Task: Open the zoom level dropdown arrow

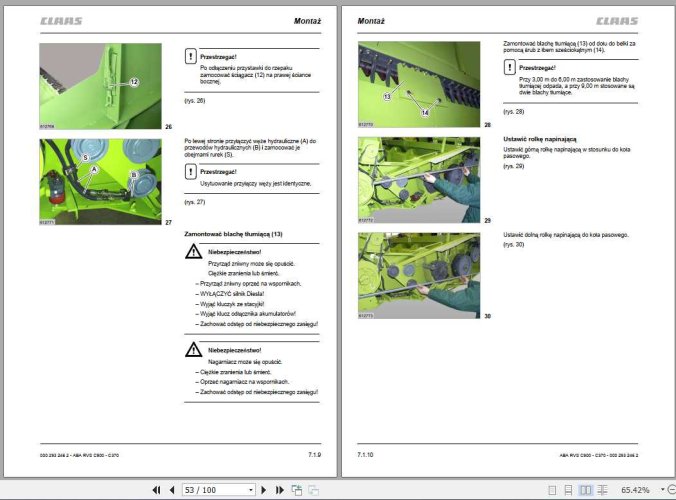Action: point(662,490)
